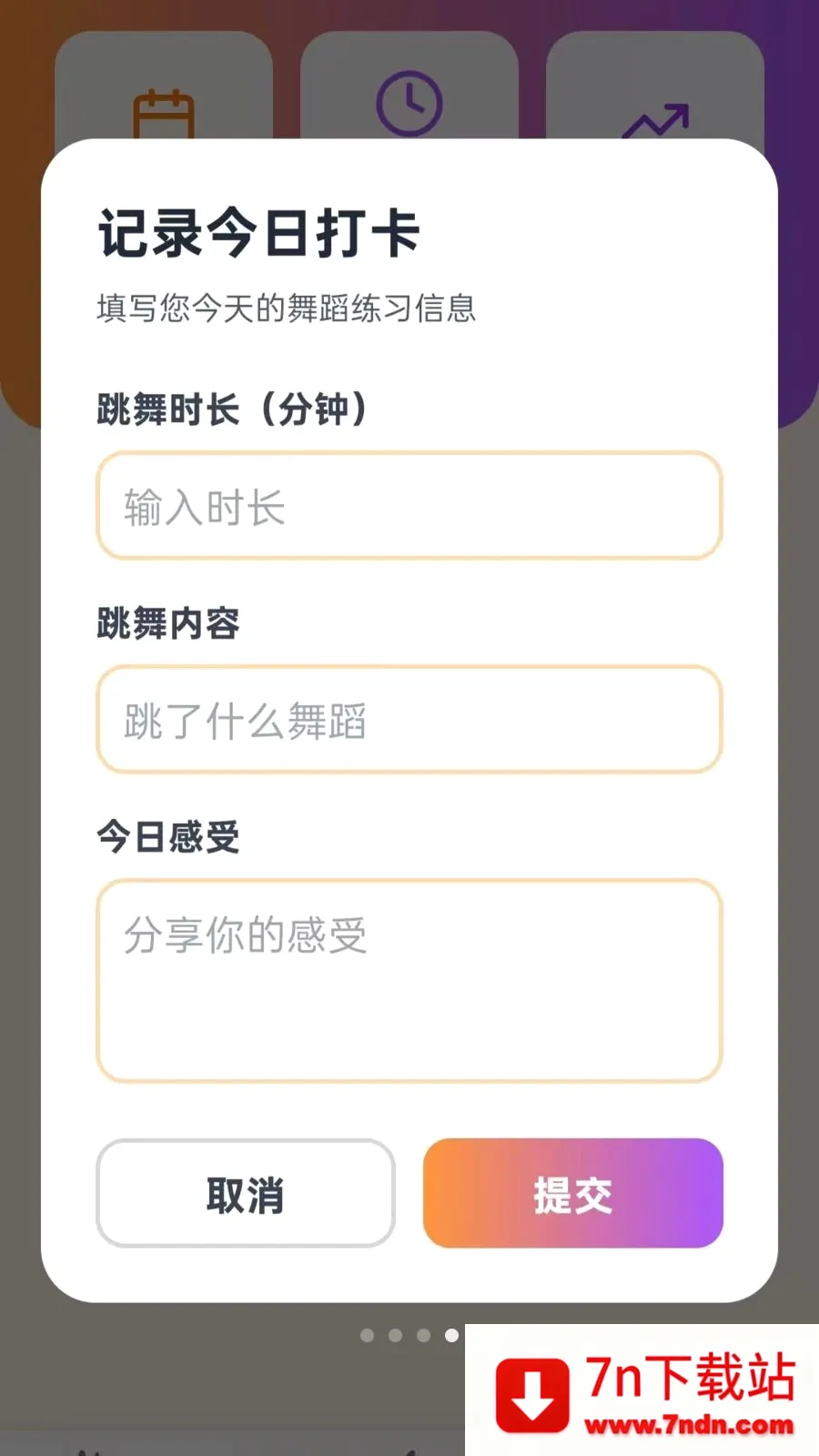Select the second page indicator dot
819x1456 pixels.
coord(395,1335)
